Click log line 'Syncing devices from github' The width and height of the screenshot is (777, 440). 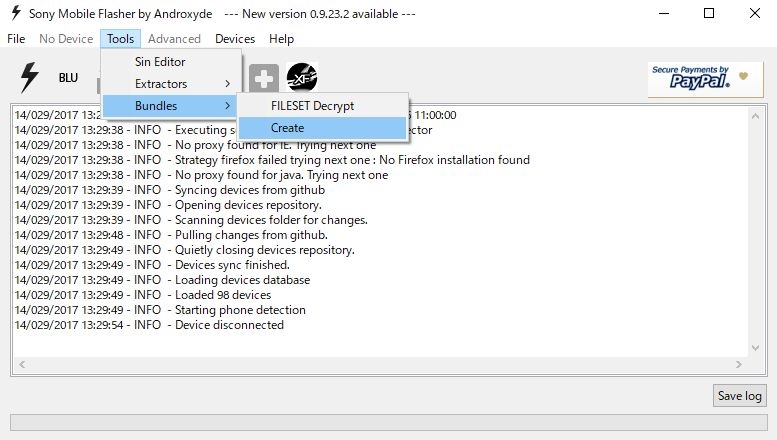tap(169, 190)
